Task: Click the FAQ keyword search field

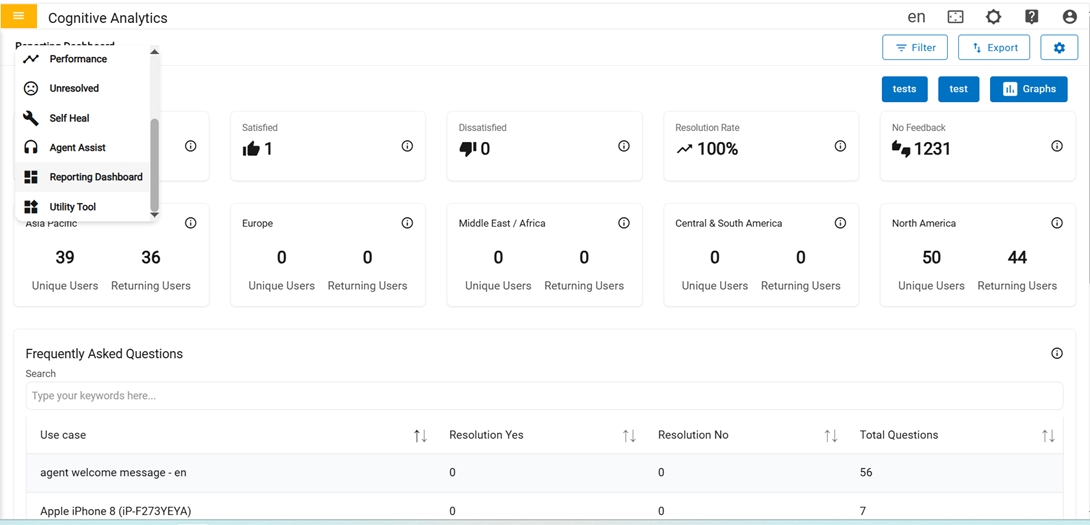Action: [x=544, y=396]
